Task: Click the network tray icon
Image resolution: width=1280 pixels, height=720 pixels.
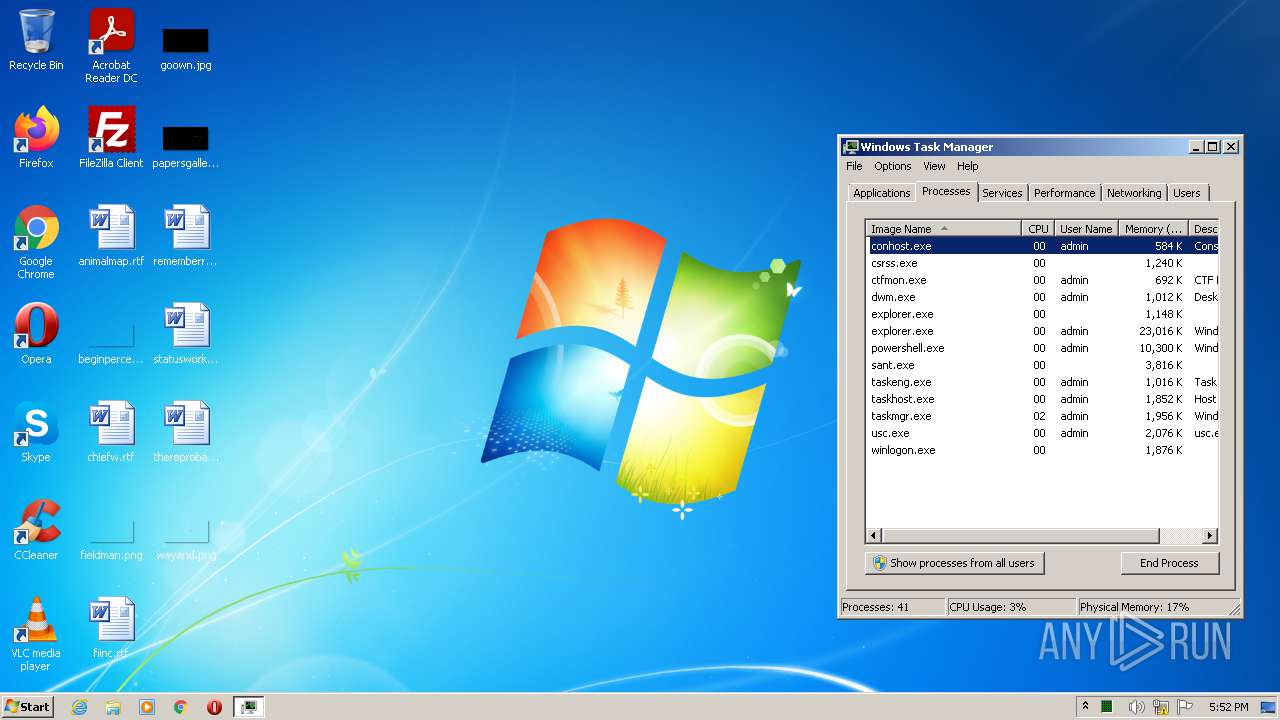Action: coord(1160,707)
